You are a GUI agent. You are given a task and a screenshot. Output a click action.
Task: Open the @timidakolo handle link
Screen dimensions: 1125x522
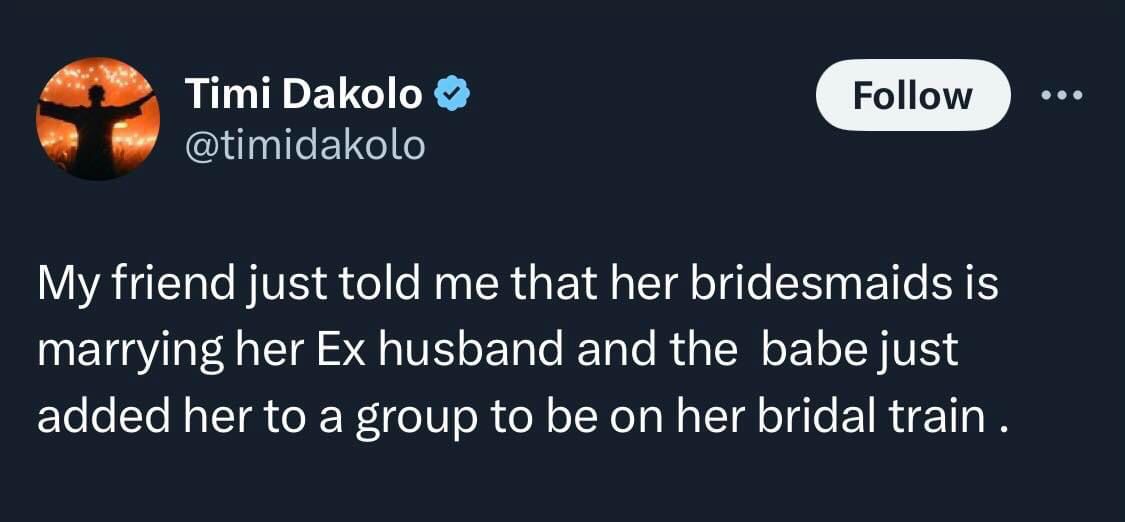[x=306, y=146]
